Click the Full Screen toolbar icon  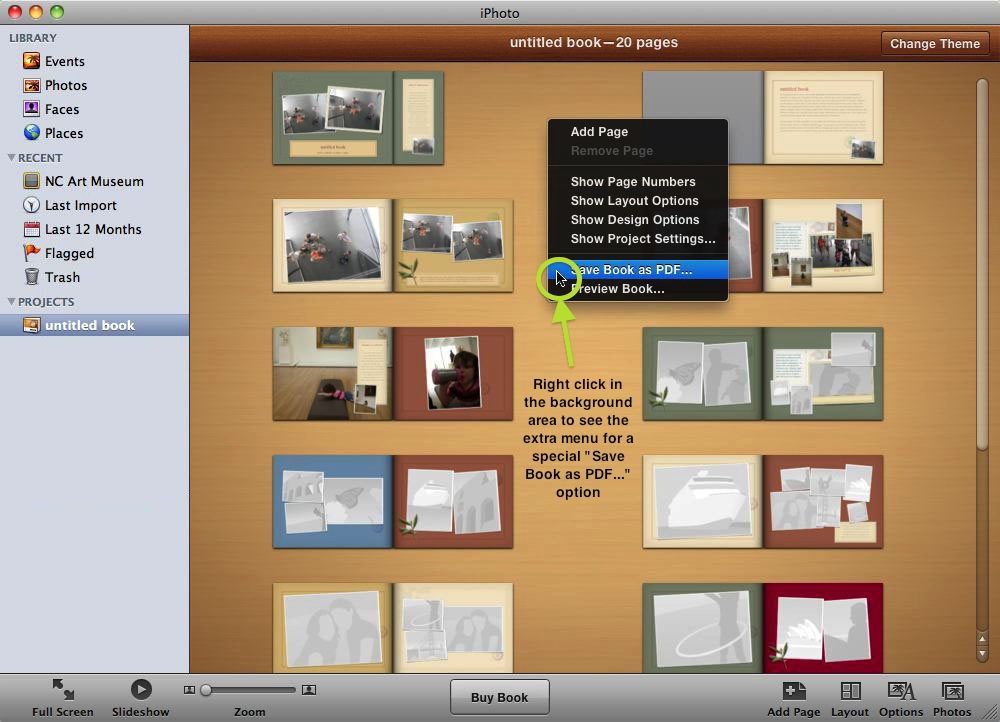tap(62, 690)
